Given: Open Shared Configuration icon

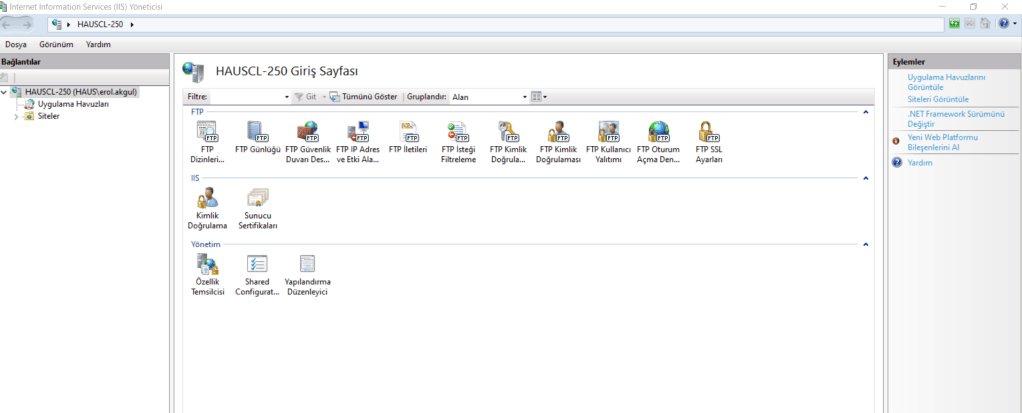Looking at the screenshot, I should pos(257,265).
